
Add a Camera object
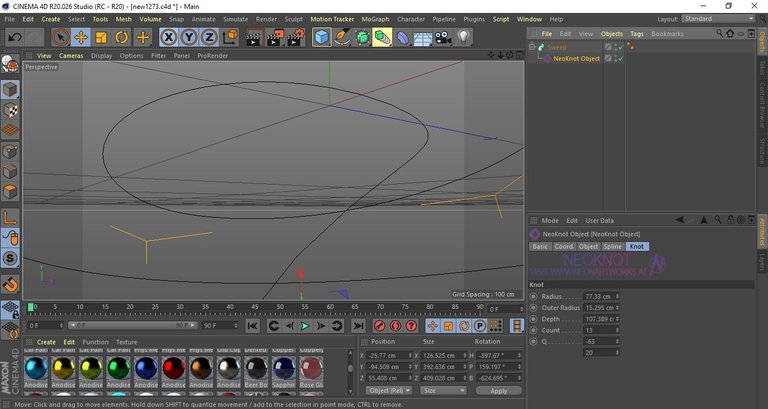443,37
